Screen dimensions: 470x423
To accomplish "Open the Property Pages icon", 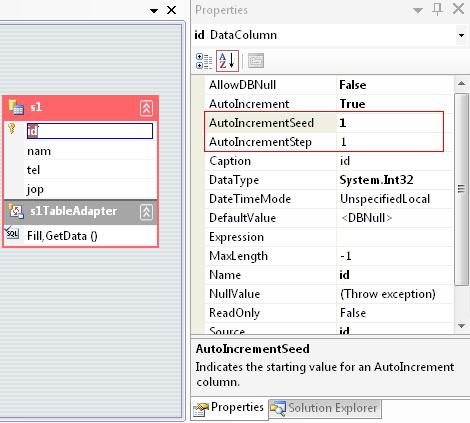I will tap(256, 61).
